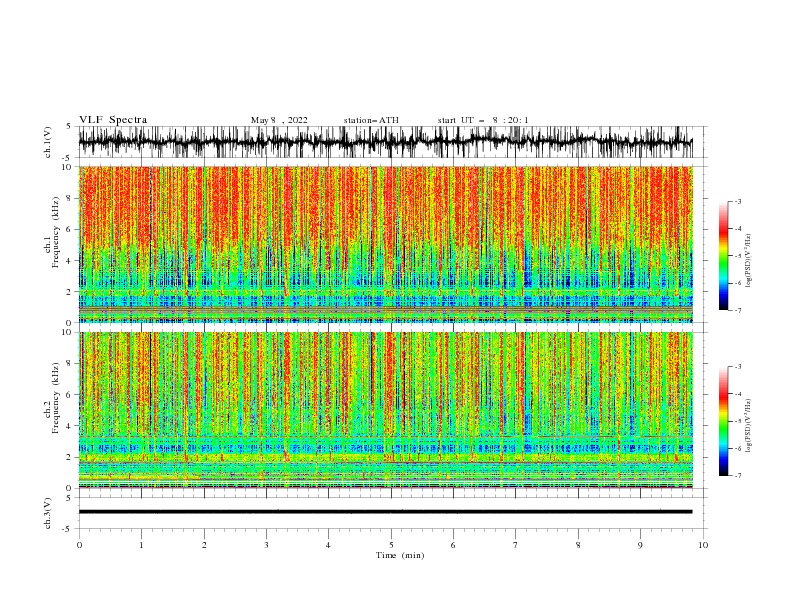Screen dimensions: 792x612
Task: Click the 'Time (min)' axis label
Action: click(400, 555)
